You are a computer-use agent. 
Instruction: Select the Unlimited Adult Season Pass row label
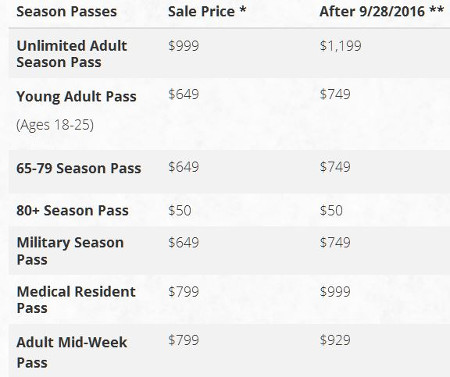[x=72, y=54]
